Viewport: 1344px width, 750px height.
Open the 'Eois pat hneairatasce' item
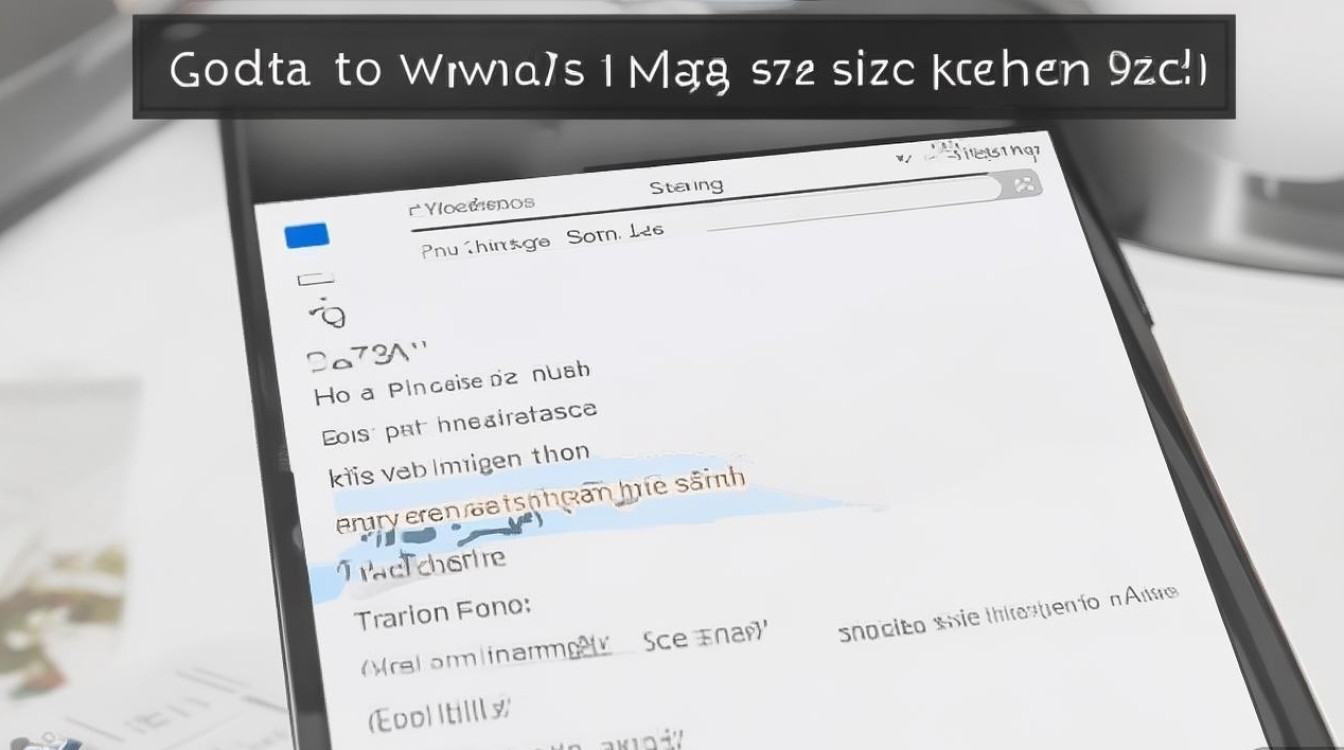(x=459, y=424)
